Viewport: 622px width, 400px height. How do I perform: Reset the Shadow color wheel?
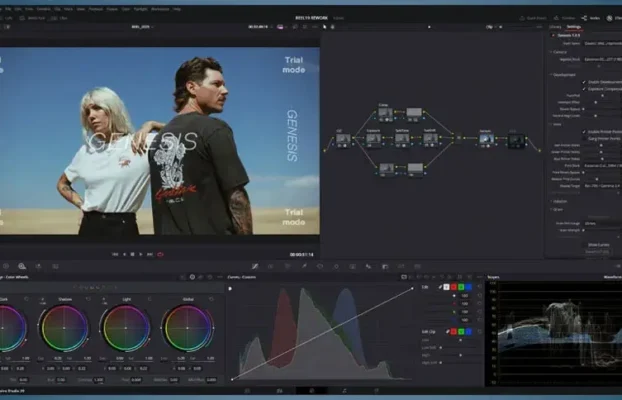[x=88, y=299]
